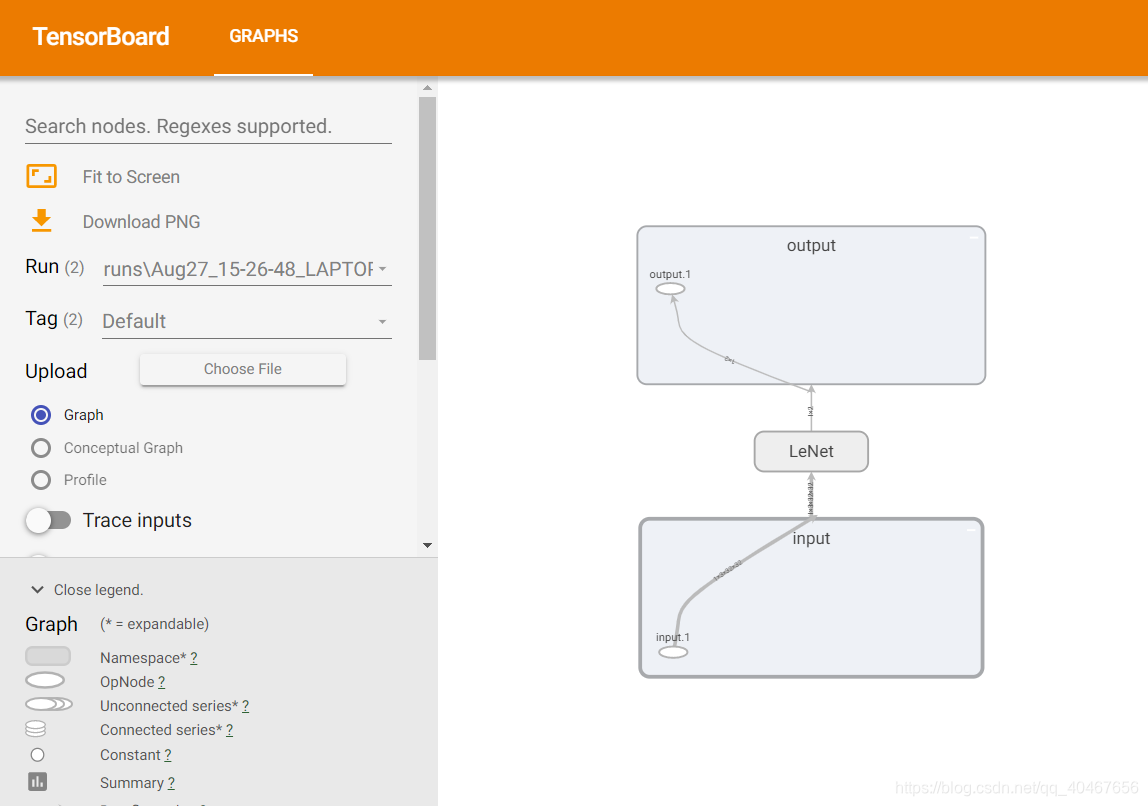This screenshot has height=806, width=1148.
Task: Click the Download PNG arrow icon
Action: [x=42, y=220]
